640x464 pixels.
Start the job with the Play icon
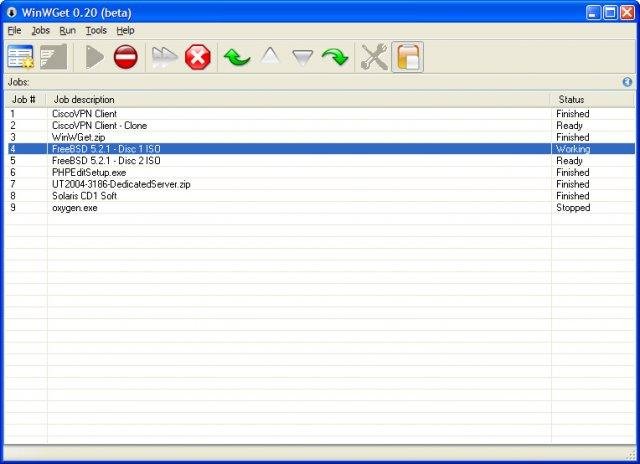pyautogui.click(x=95, y=57)
